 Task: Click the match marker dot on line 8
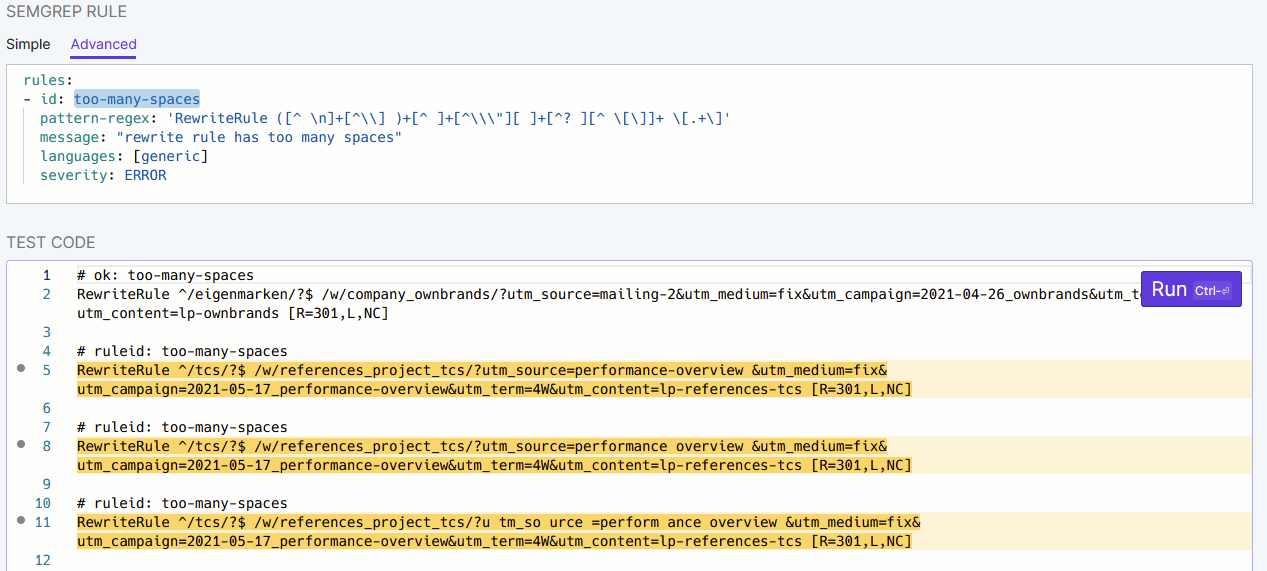pos(21,444)
